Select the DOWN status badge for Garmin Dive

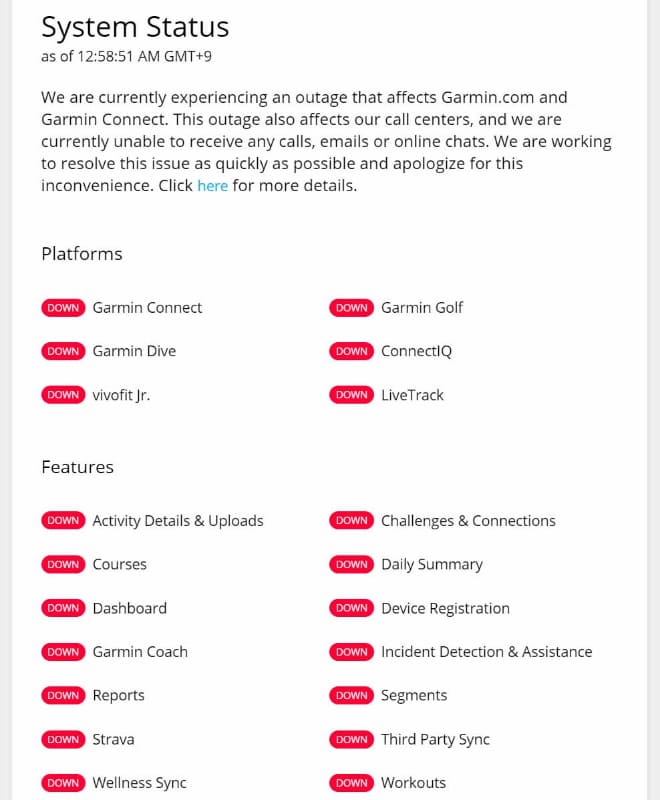pyautogui.click(x=63, y=352)
